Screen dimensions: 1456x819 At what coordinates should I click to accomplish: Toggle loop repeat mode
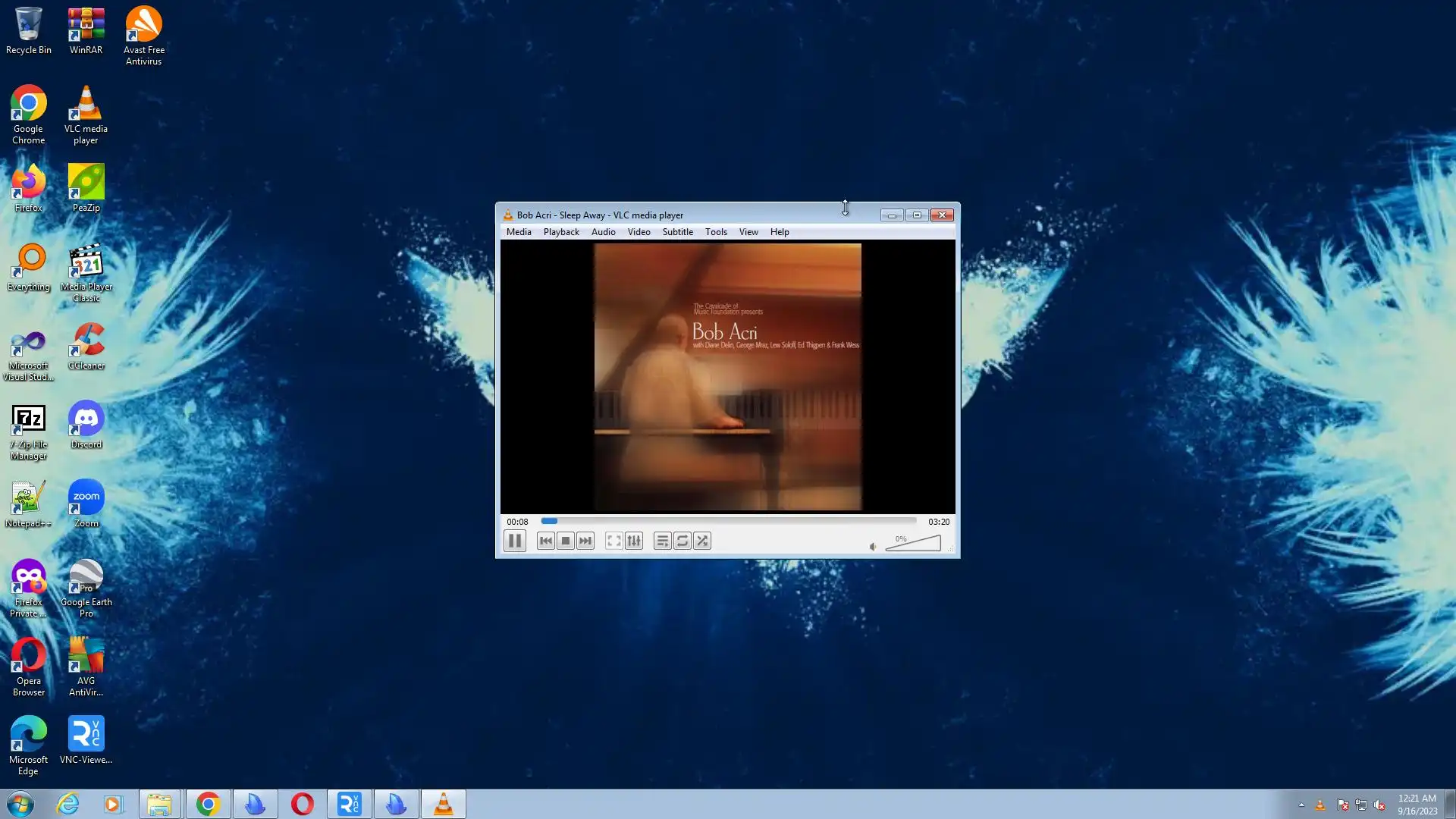[x=682, y=541]
